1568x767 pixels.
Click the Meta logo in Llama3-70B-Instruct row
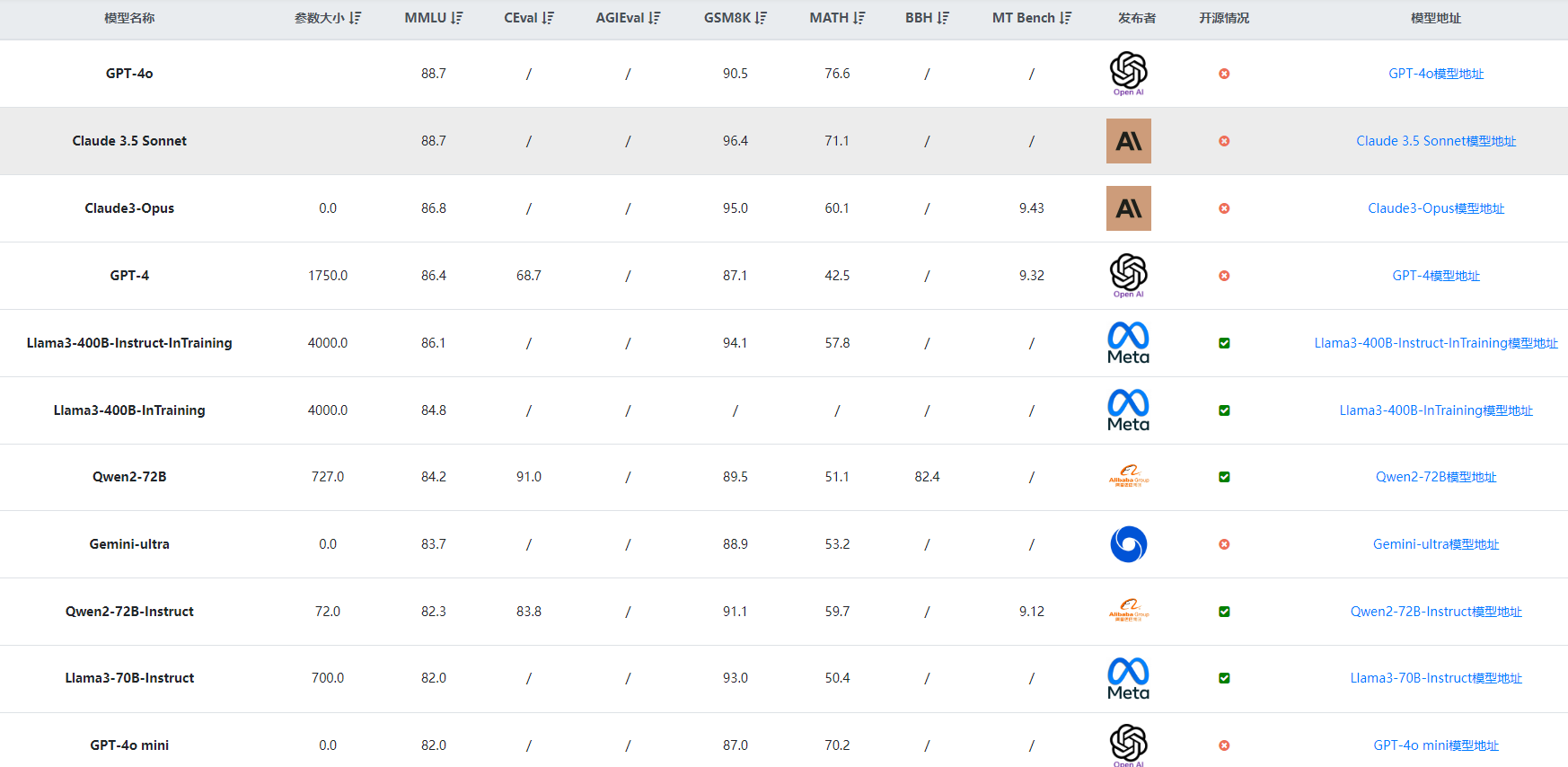point(1128,678)
